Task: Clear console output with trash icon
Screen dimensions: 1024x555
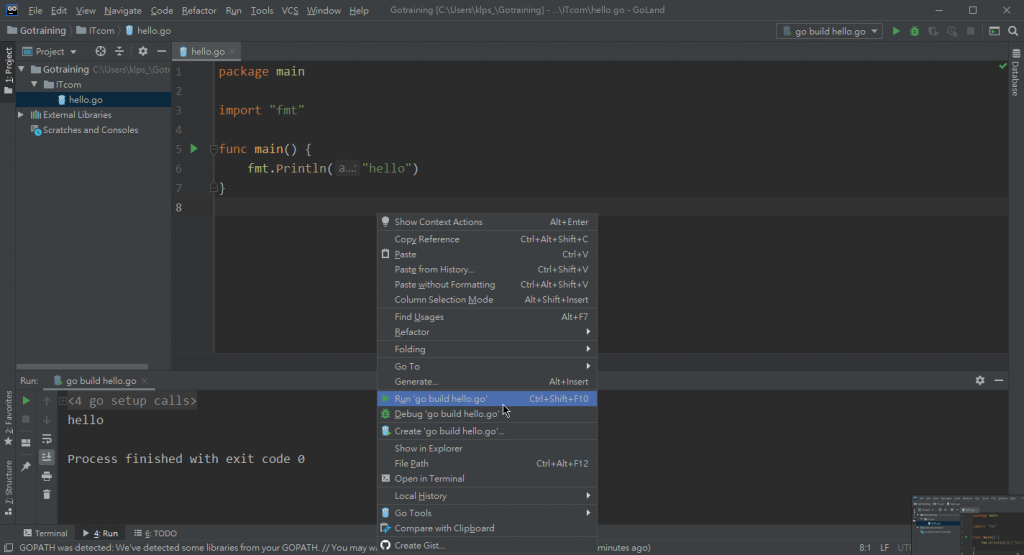Action: tap(46, 494)
